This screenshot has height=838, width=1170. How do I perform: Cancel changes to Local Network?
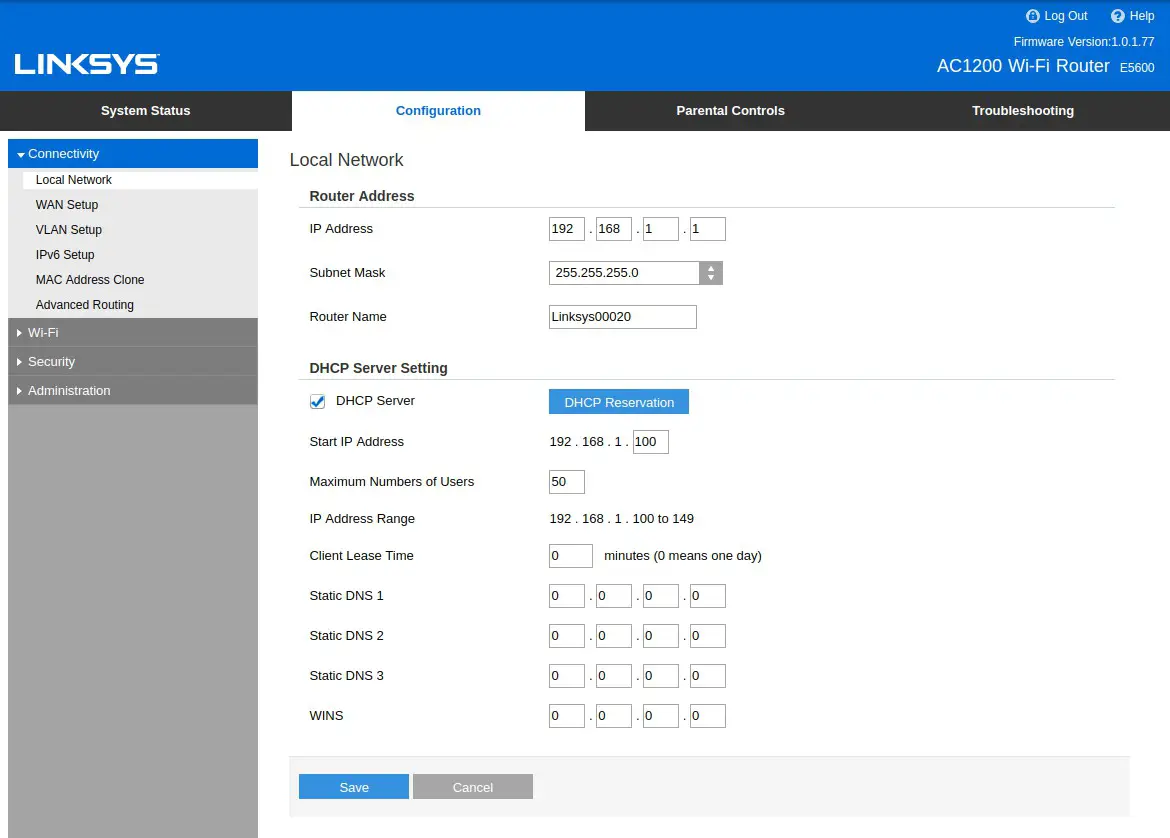[x=472, y=786]
